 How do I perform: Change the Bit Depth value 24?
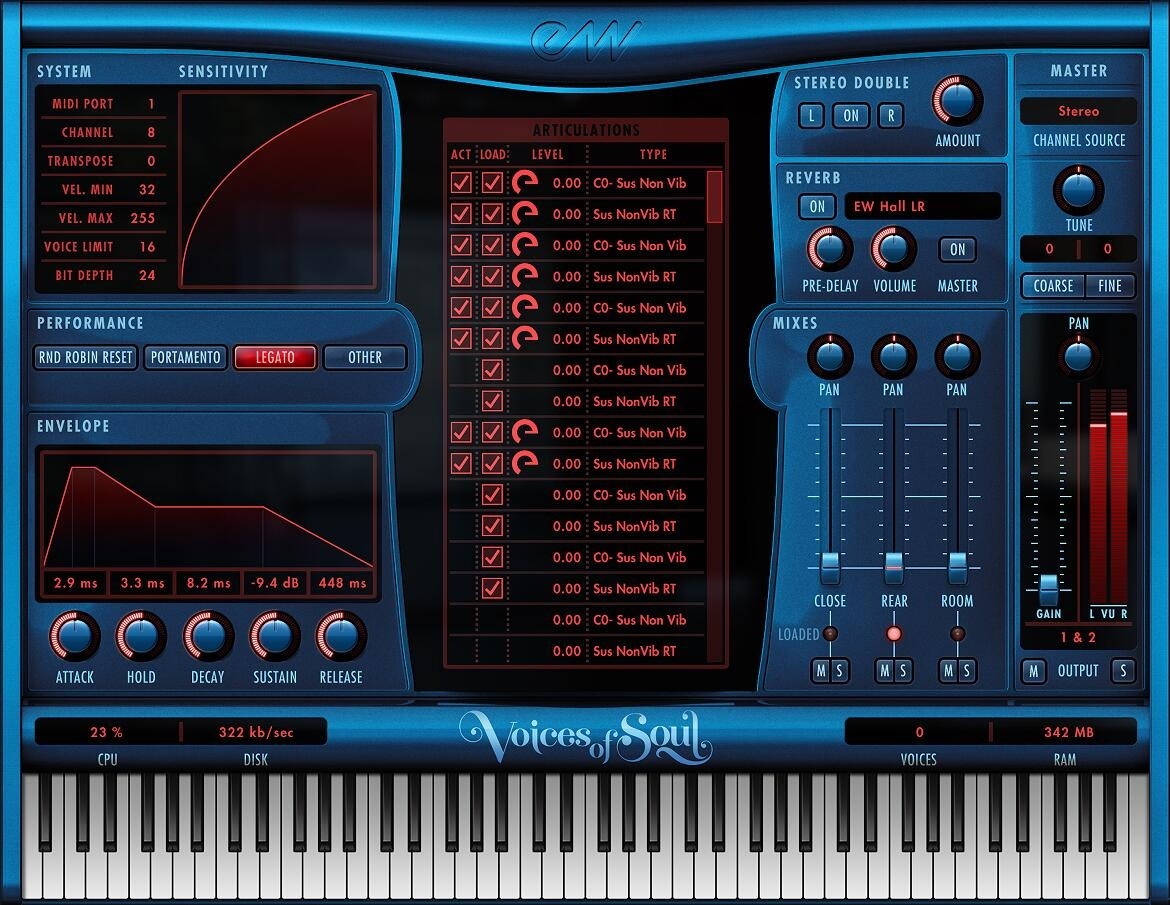click(148, 275)
